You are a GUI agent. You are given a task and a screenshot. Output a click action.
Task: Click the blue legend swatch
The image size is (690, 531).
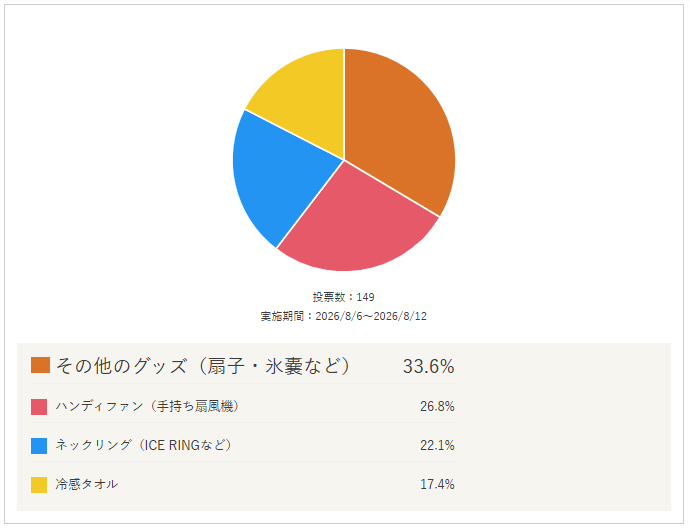39,446
